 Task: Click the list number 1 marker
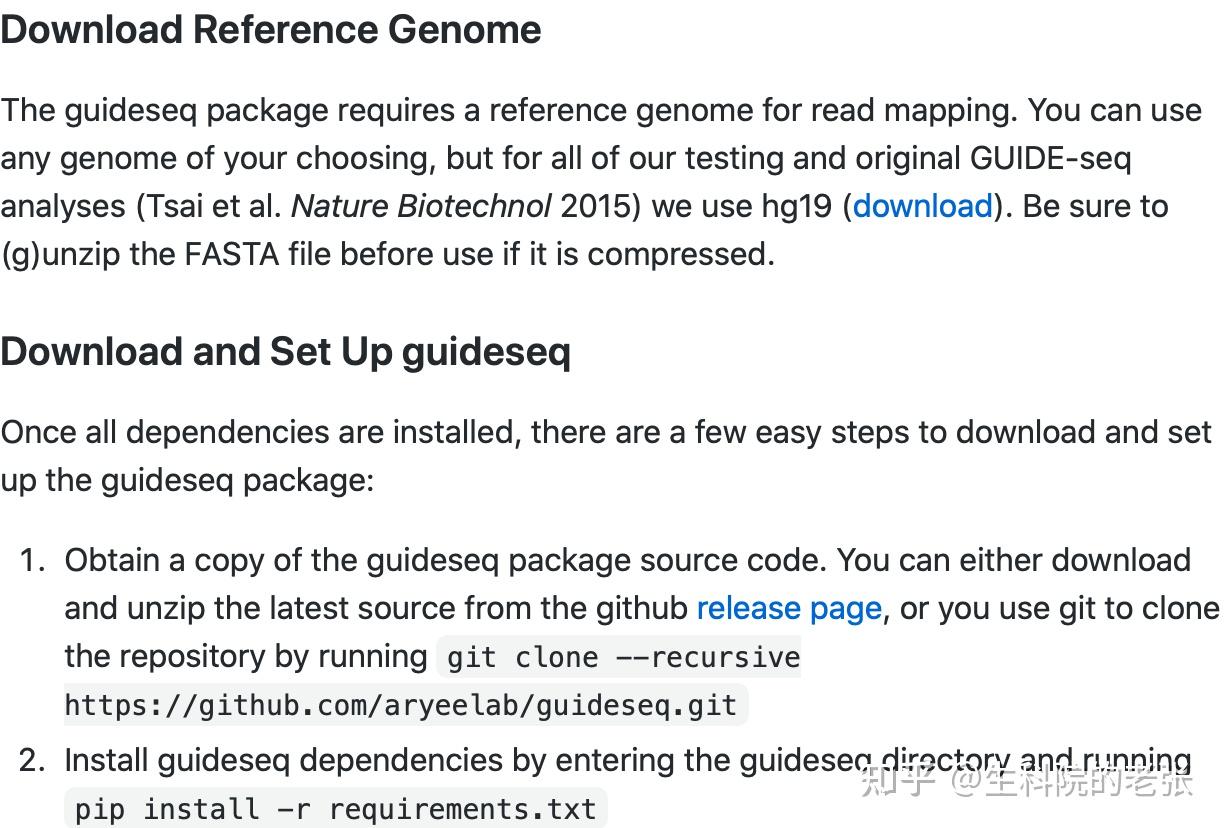pyautogui.click(x=33, y=560)
